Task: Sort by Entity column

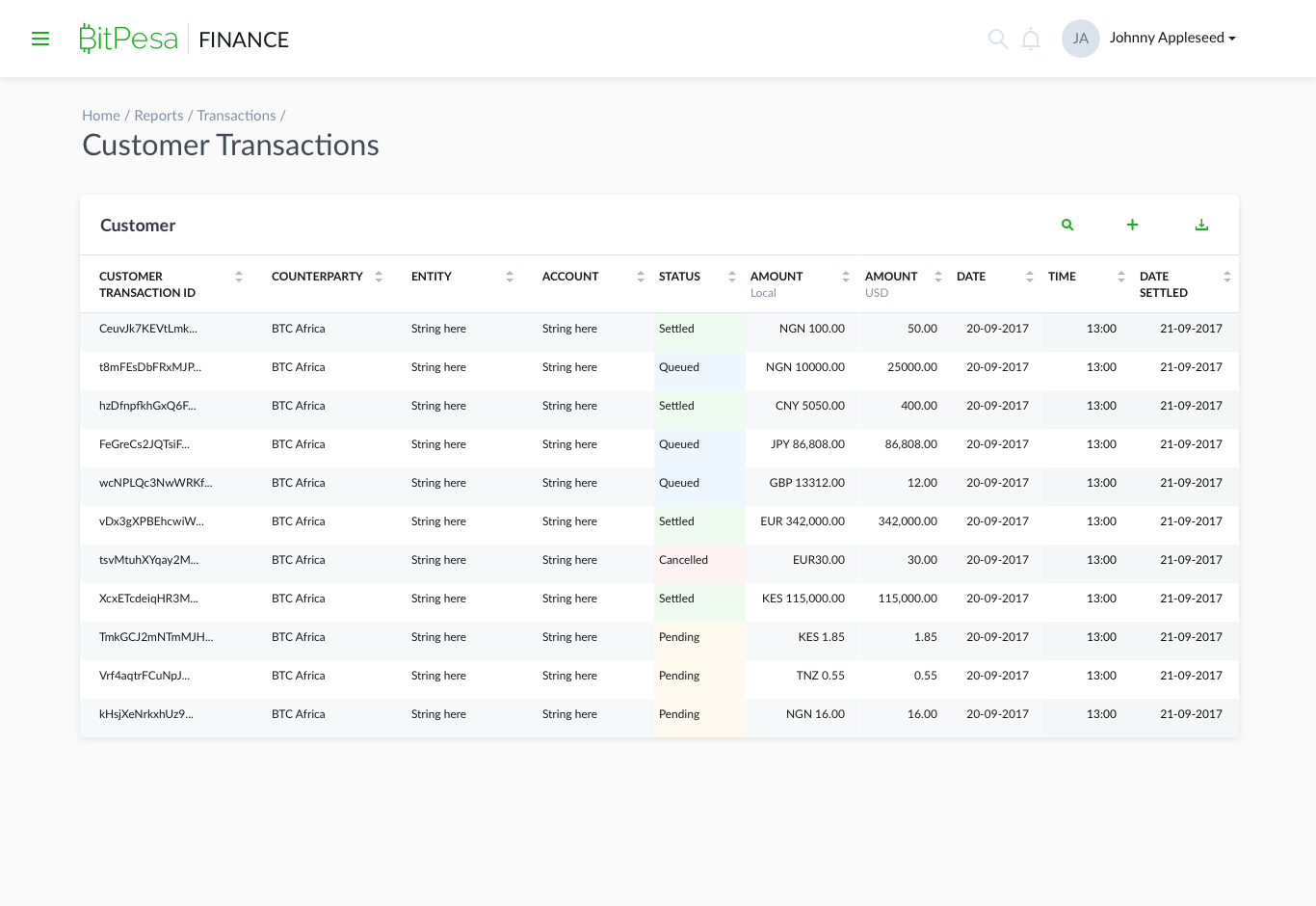Action: tap(510, 277)
